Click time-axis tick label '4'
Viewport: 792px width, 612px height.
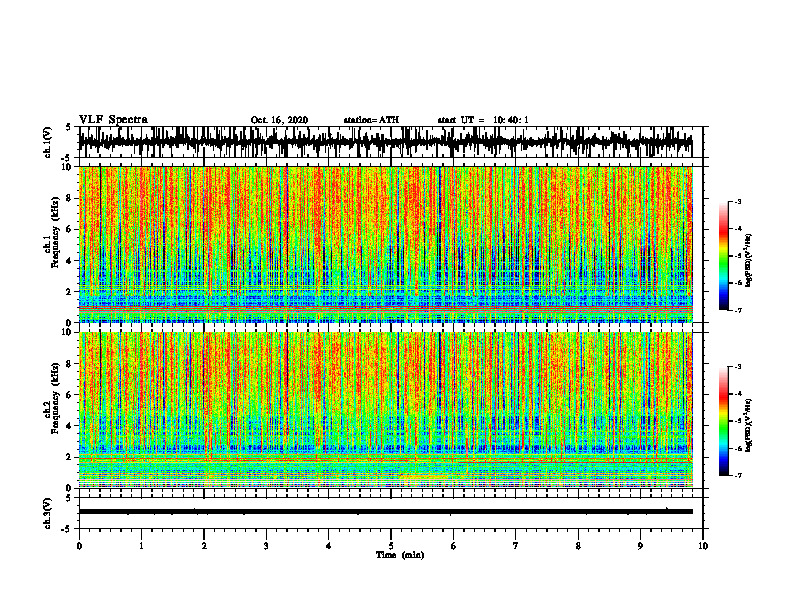[329, 546]
